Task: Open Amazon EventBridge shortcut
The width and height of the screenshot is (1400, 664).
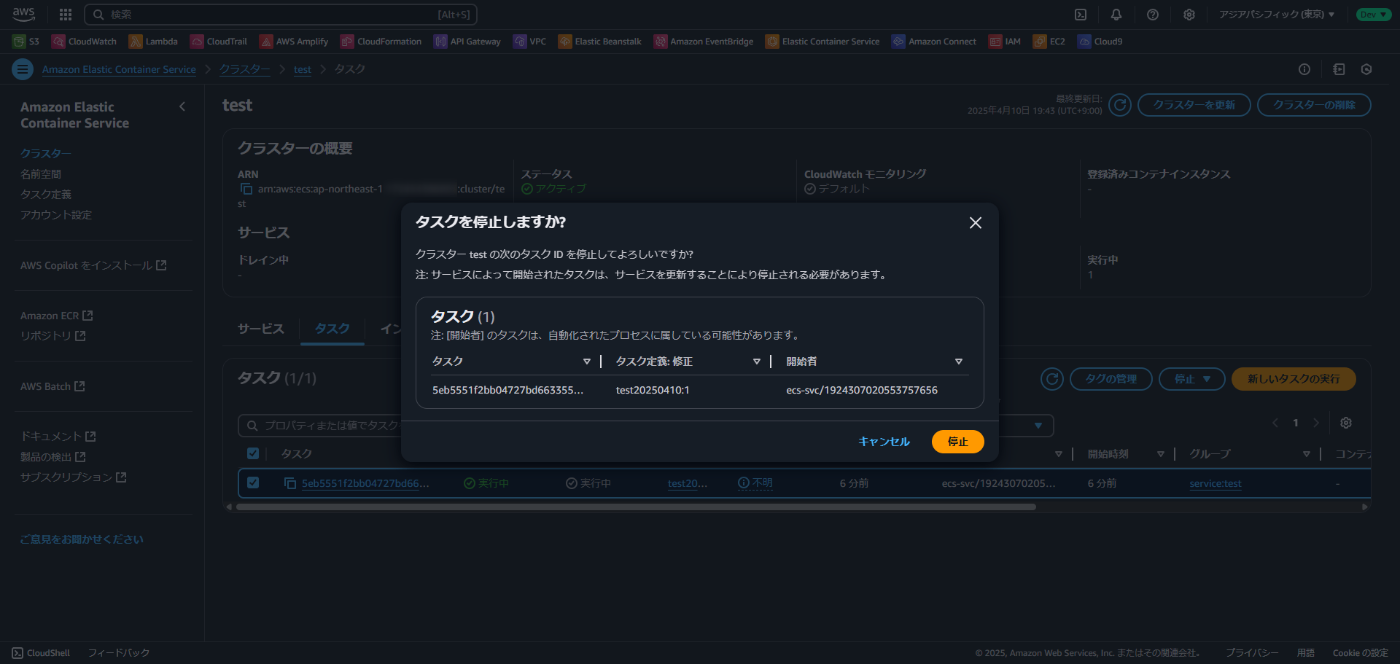Action: pos(704,41)
